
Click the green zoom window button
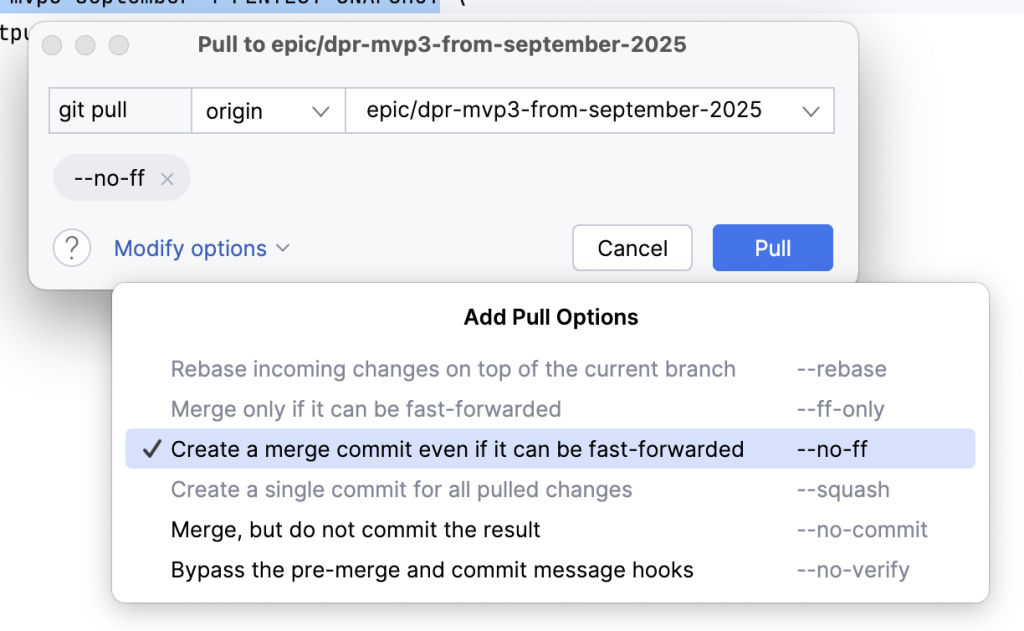click(119, 45)
